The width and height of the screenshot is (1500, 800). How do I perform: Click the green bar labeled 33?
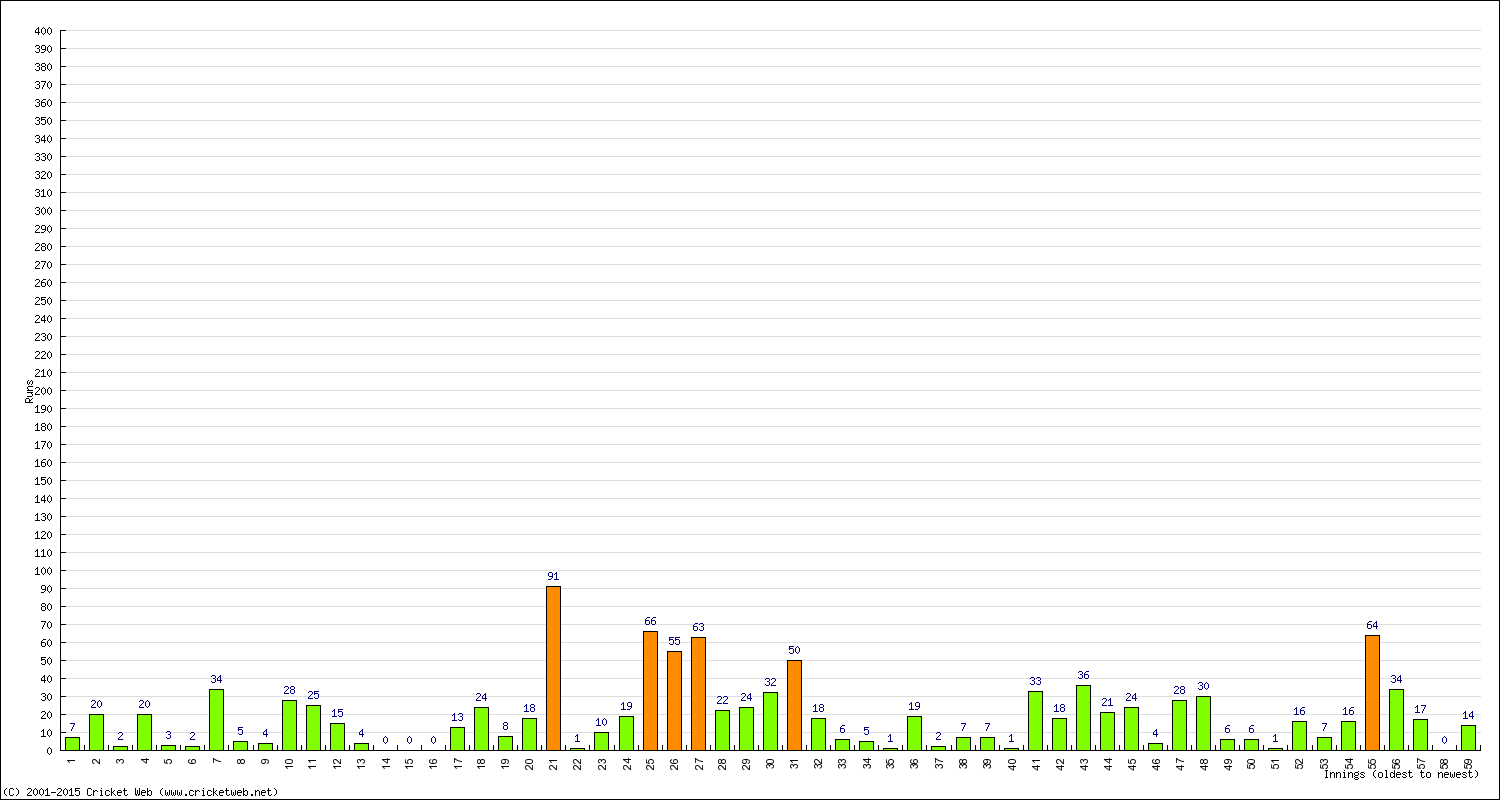pos(1035,720)
